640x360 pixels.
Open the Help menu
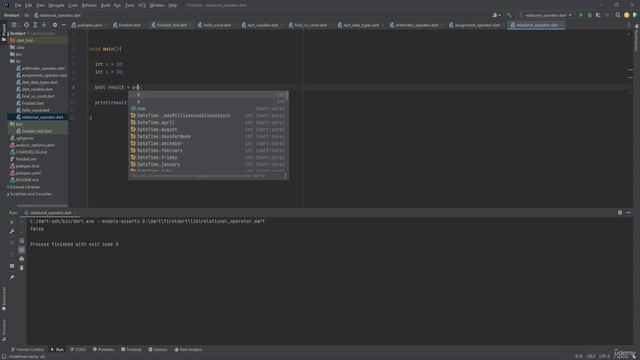[x=173, y=5]
